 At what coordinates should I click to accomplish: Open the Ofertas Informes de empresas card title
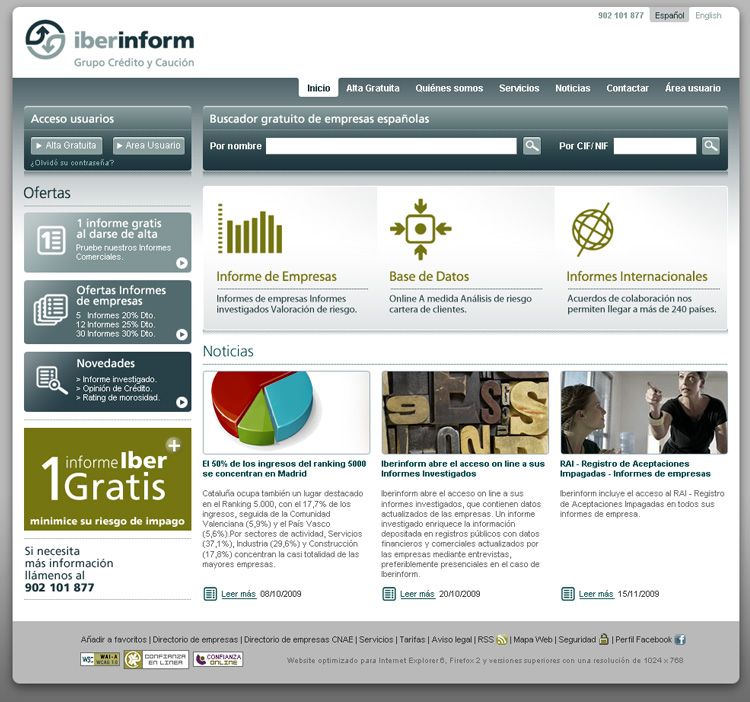[121, 296]
